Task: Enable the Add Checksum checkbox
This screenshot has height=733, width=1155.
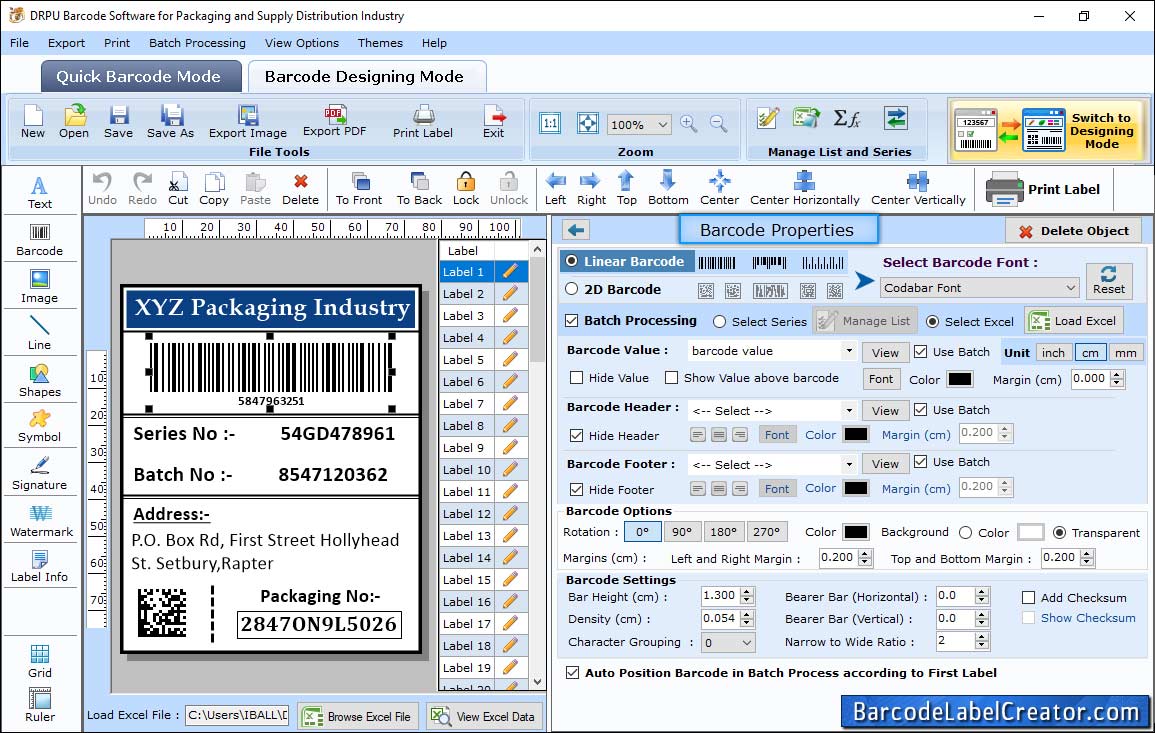Action: [x=1029, y=597]
